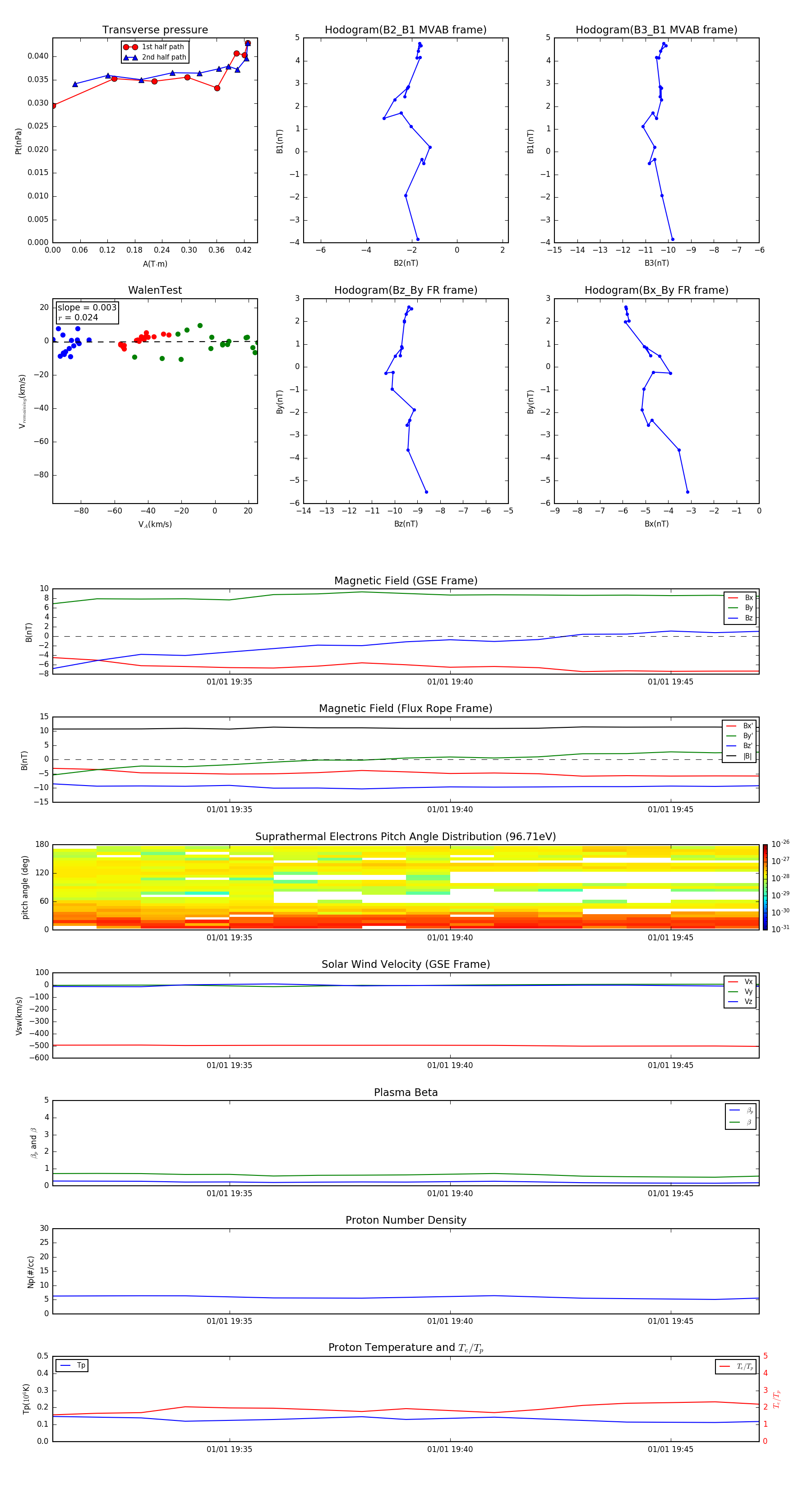Click the pitch angle colorbar scale
This screenshot has width=812, height=1489.
point(765,887)
